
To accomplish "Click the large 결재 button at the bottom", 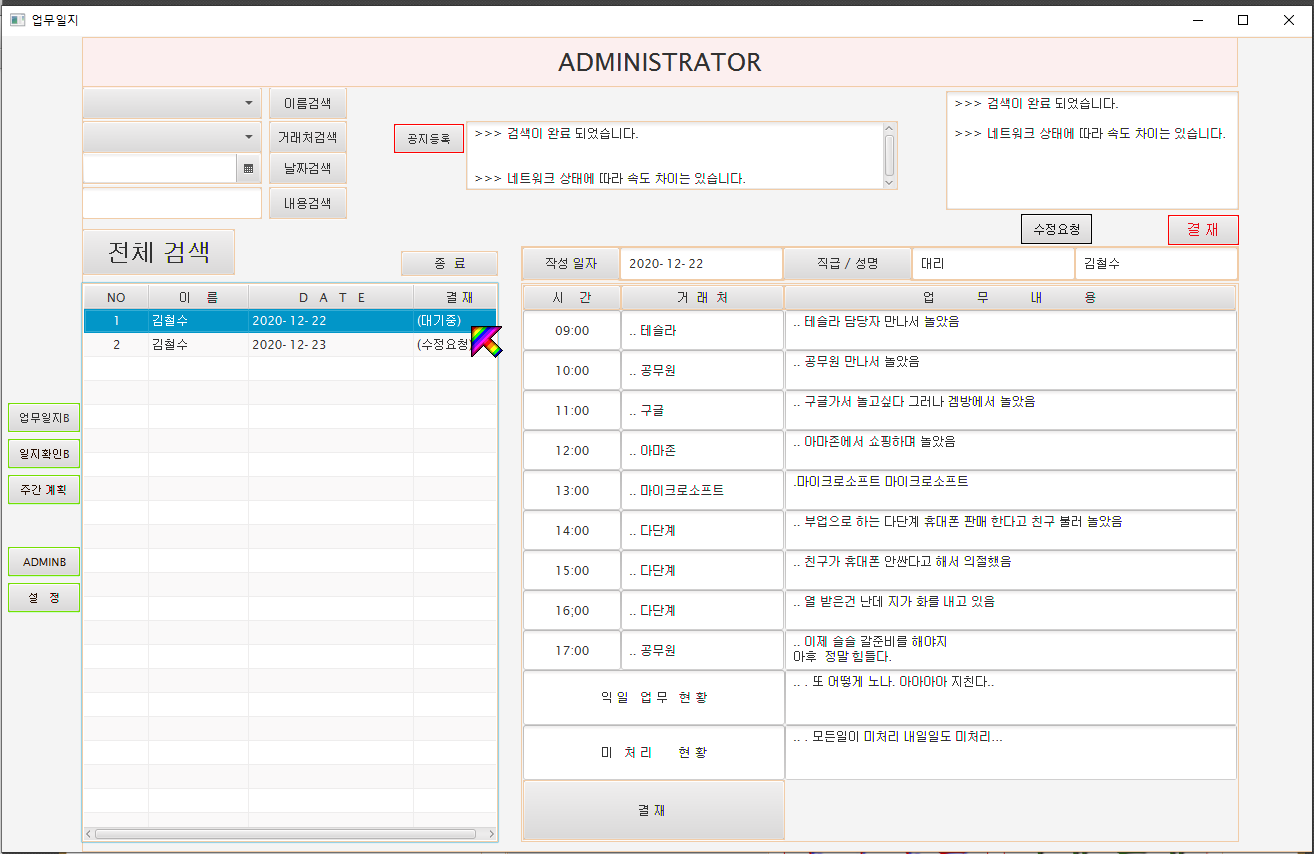I will point(653,811).
